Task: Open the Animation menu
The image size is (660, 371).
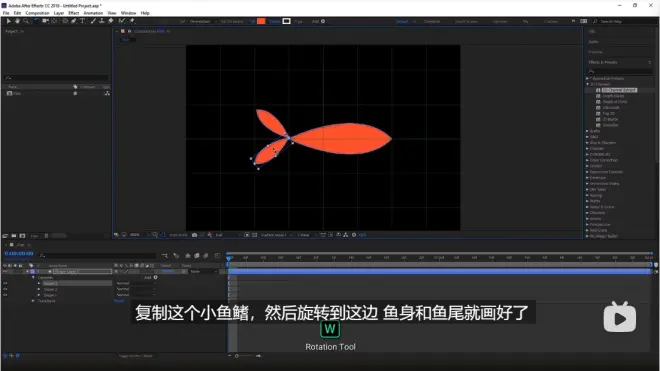Action: point(93,13)
